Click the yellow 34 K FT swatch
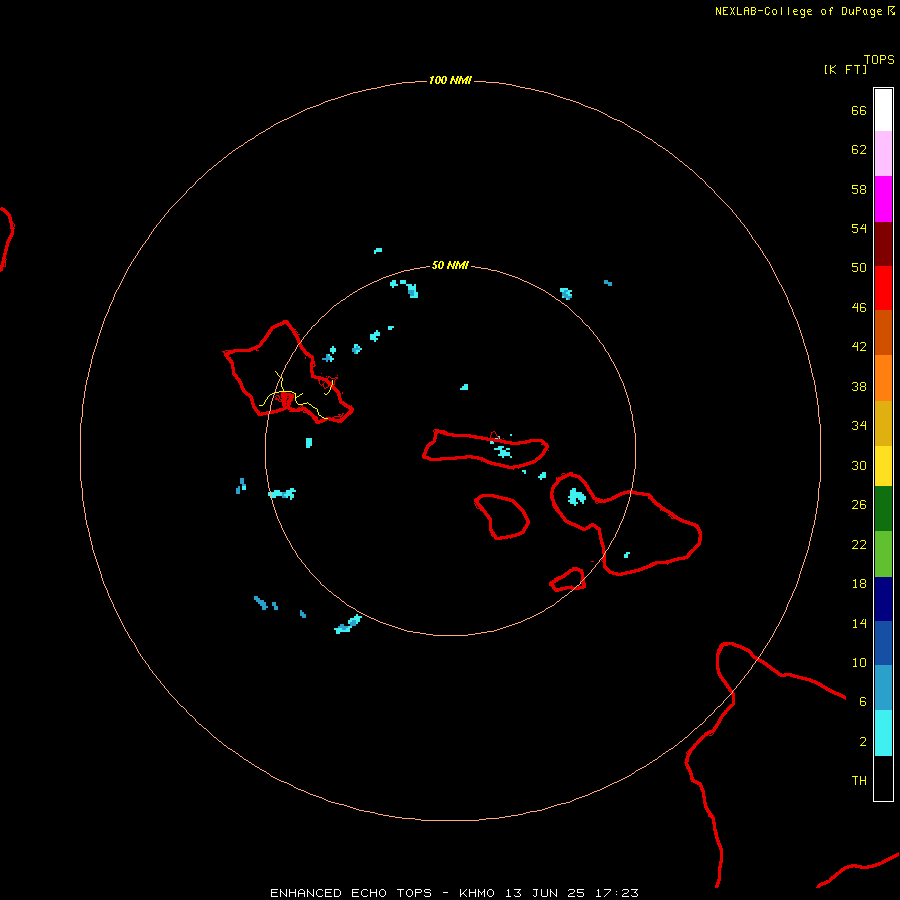 883,466
